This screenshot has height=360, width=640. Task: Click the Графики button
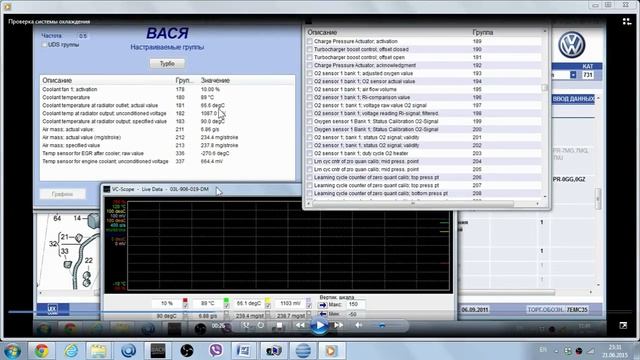click(62, 194)
